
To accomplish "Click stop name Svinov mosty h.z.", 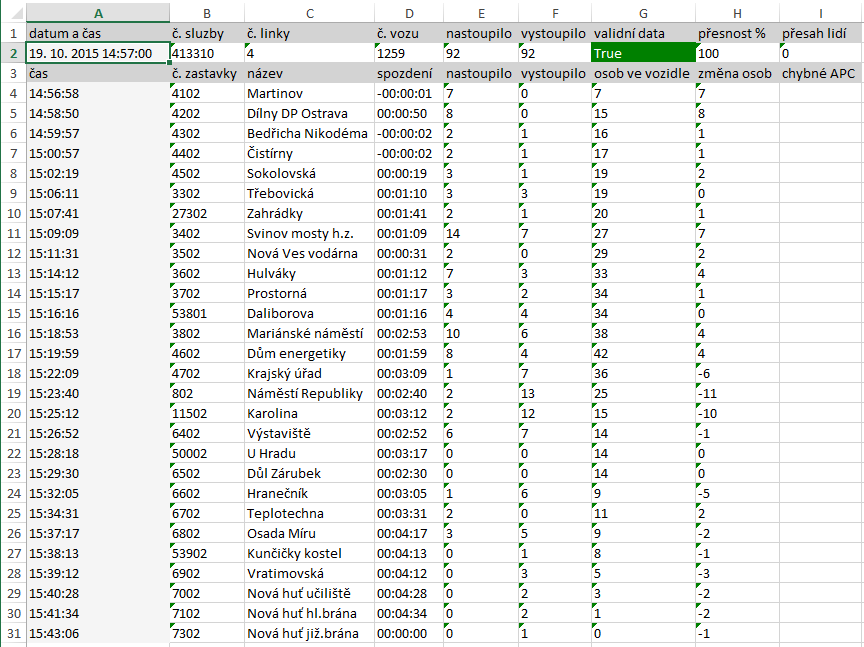I will coord(310,233).
